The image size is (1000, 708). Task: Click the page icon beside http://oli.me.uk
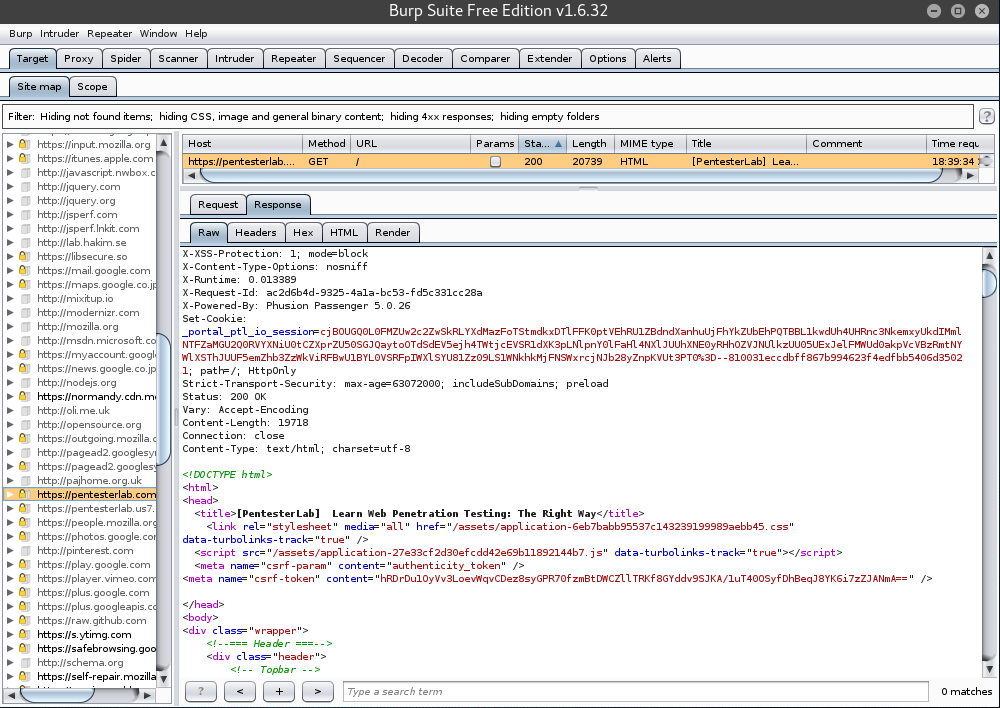pyautogui.click(x=26, y=410)
